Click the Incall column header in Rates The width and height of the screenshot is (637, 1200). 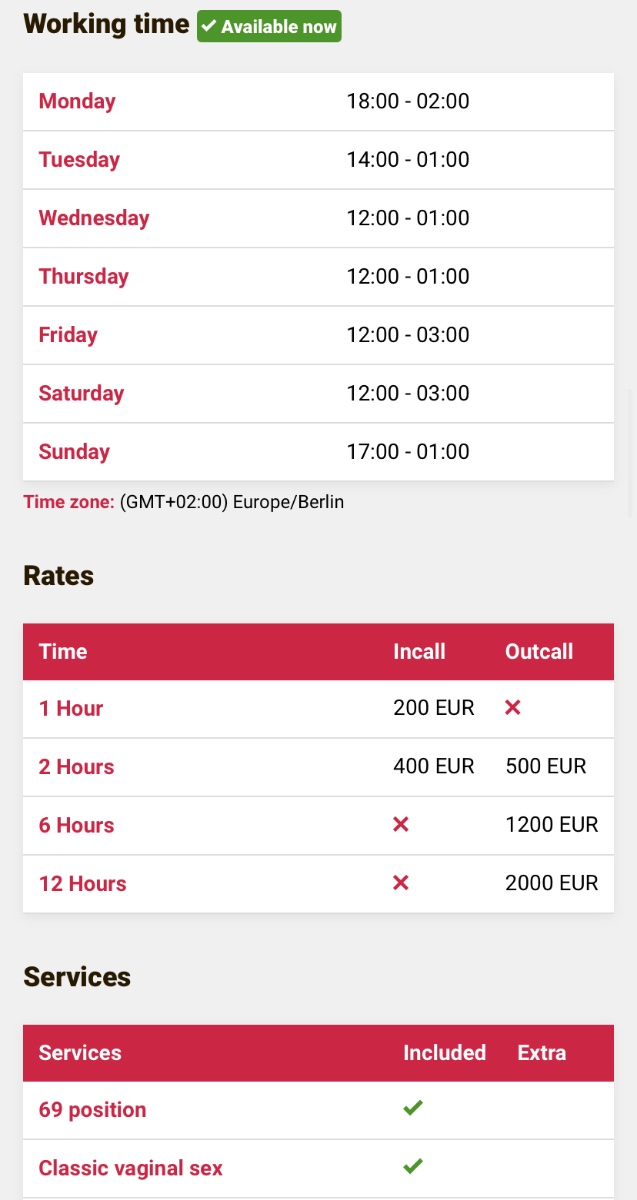point(419,652)
